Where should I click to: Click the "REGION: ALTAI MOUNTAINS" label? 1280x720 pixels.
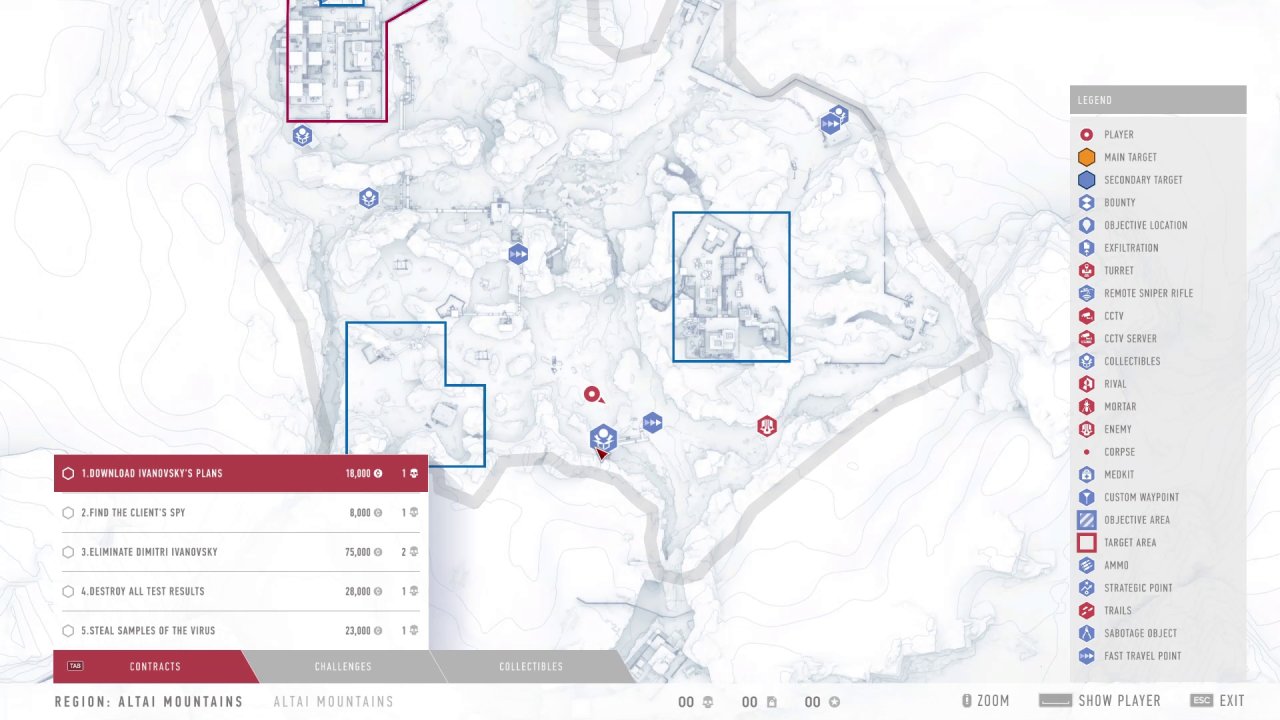click(149, 702)
